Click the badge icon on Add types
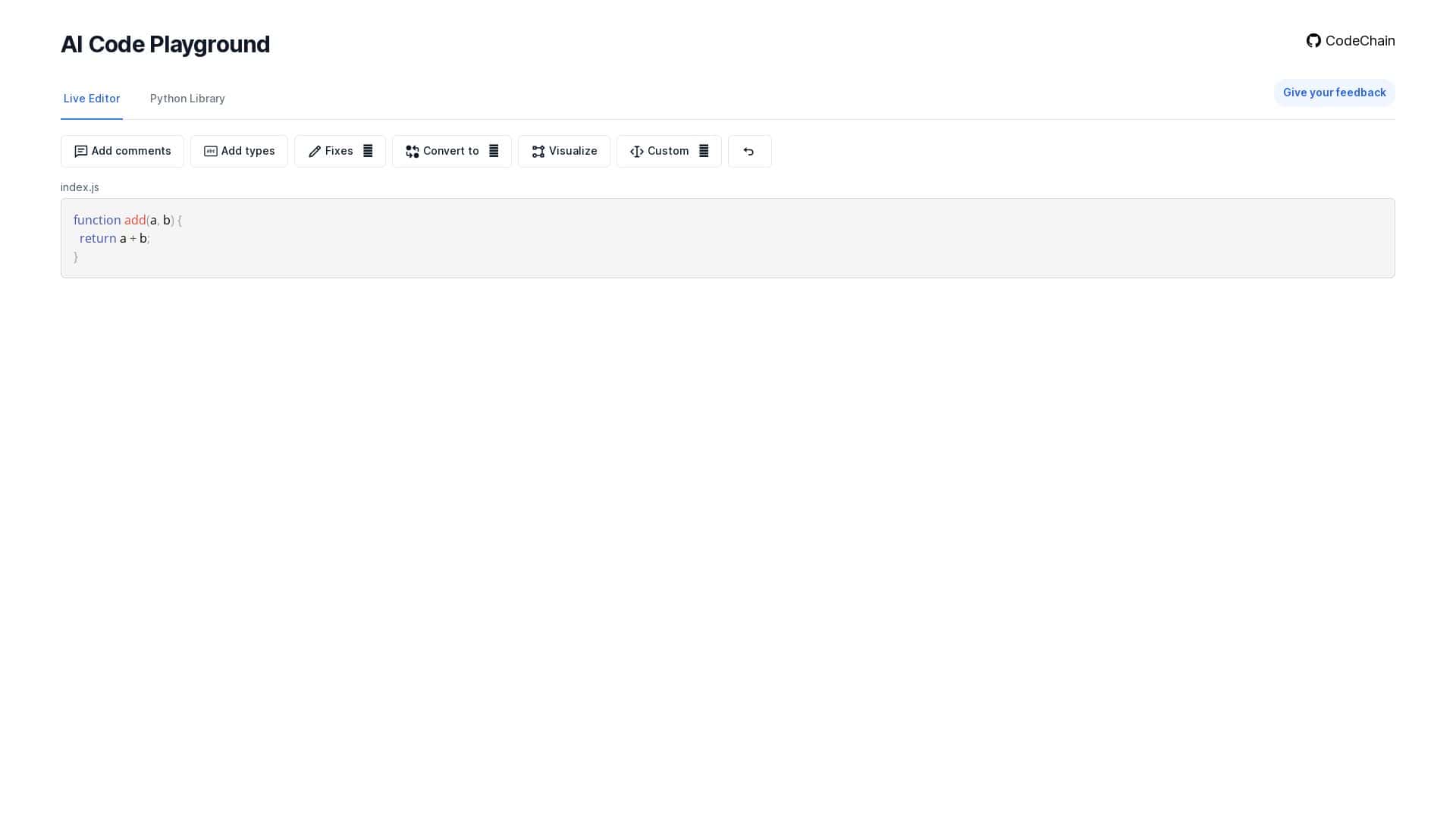The width and height of the screenshot is (1456, 819). 210,151
